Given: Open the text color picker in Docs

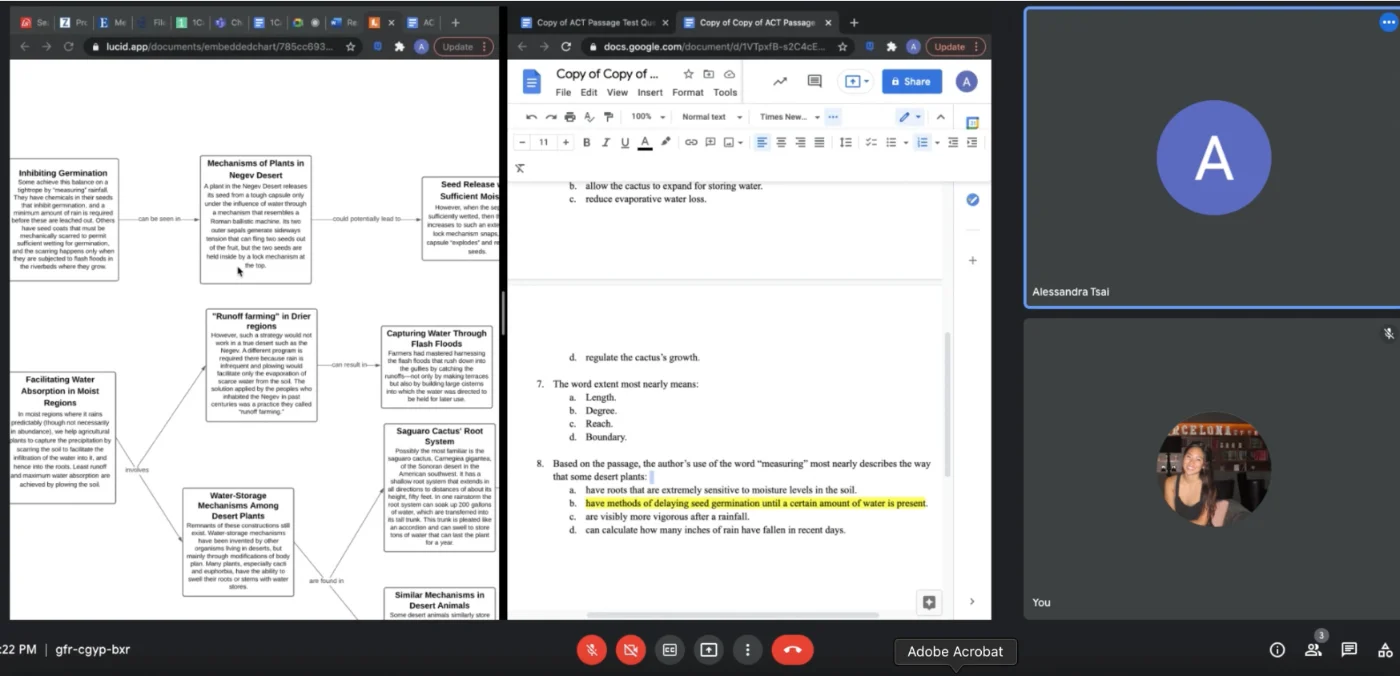Looking at the screenshot, I should [x=645, y=143].
